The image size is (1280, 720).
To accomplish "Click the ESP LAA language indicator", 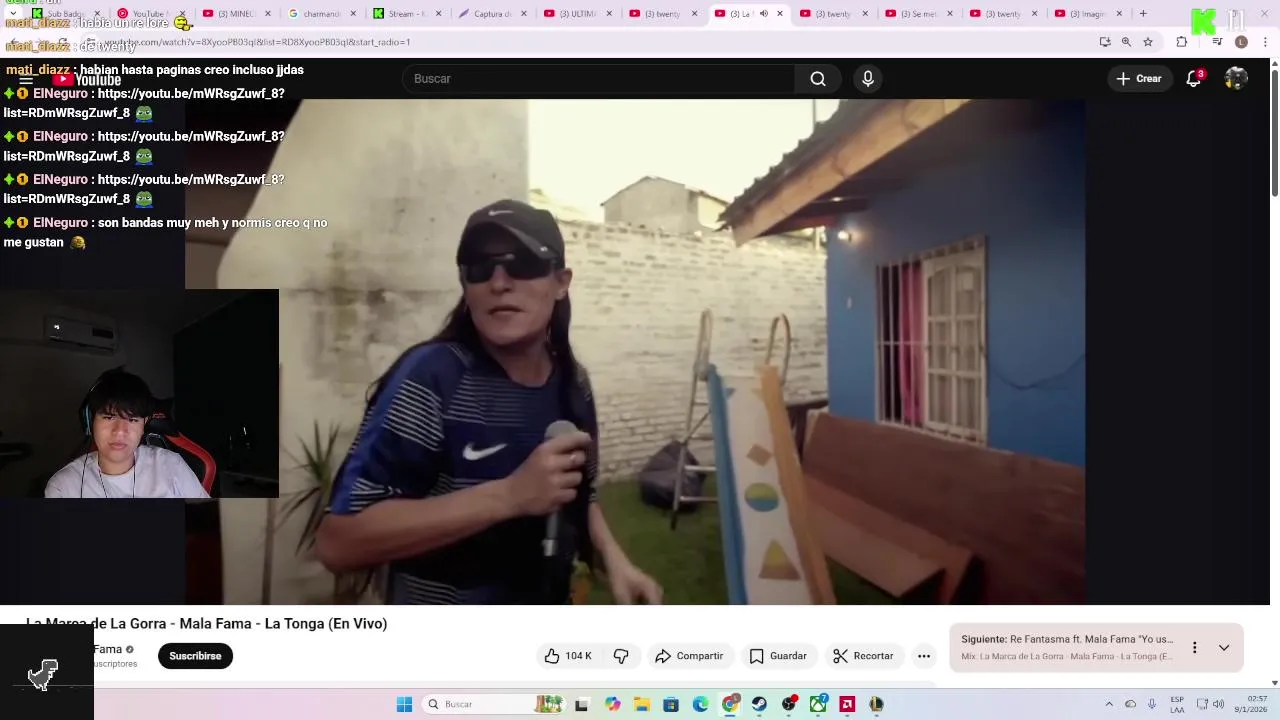I will click(x=1177, y=704).
